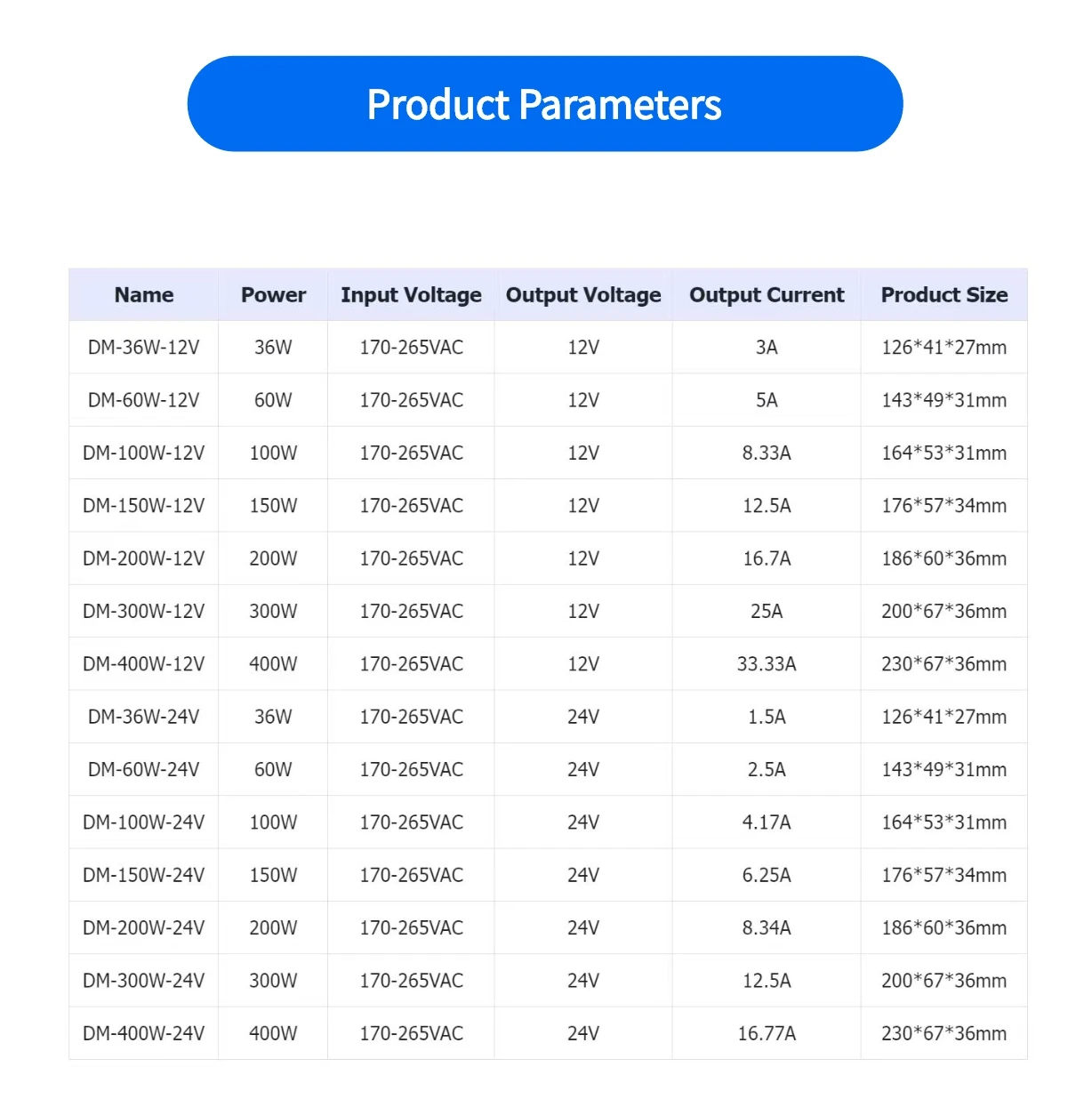Select the Input Voltage column header
This screenshot has height=1107, width=1092.
click(411, 295)
